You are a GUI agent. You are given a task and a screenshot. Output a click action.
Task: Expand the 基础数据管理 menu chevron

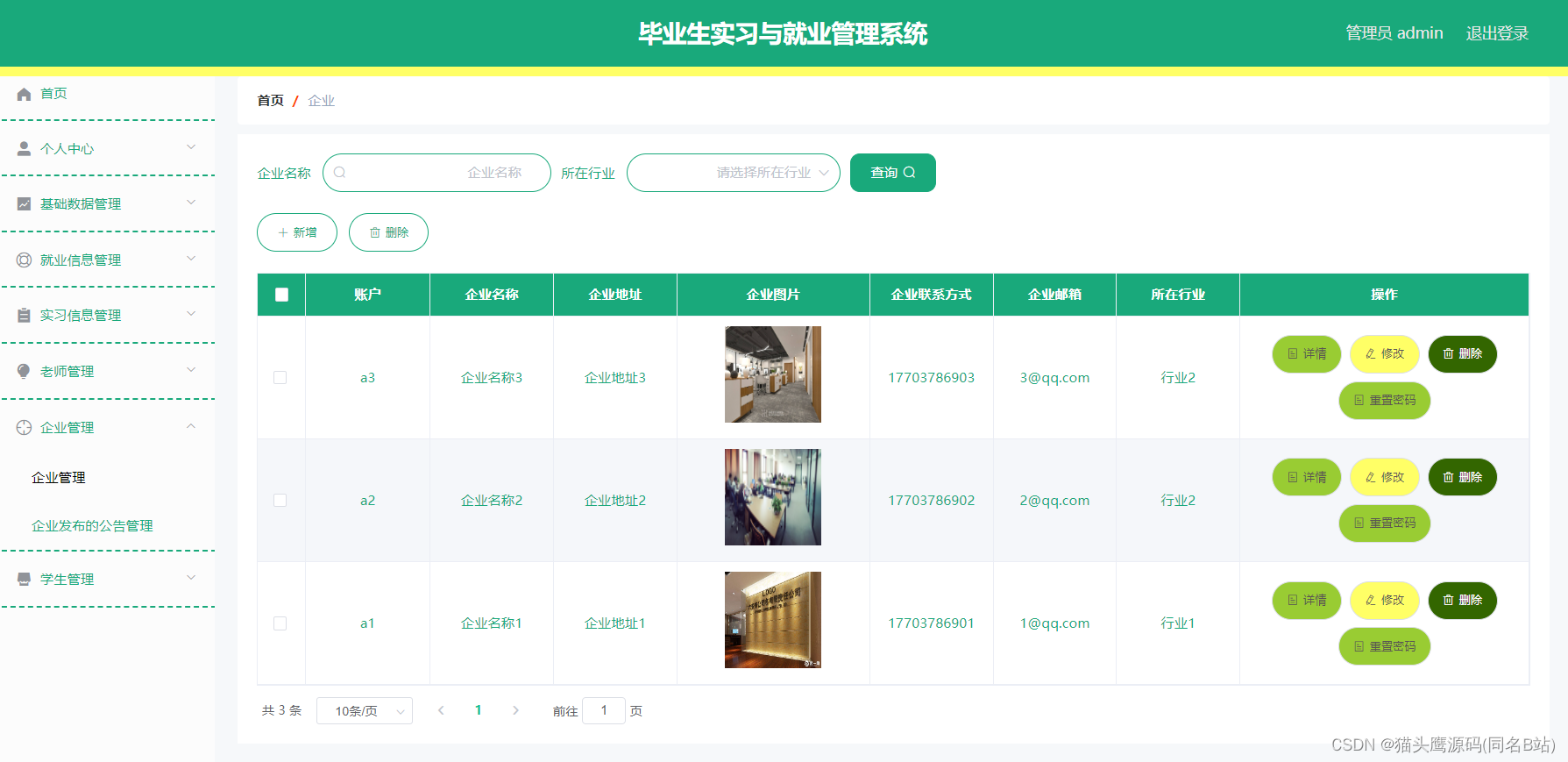click(191, 203)
